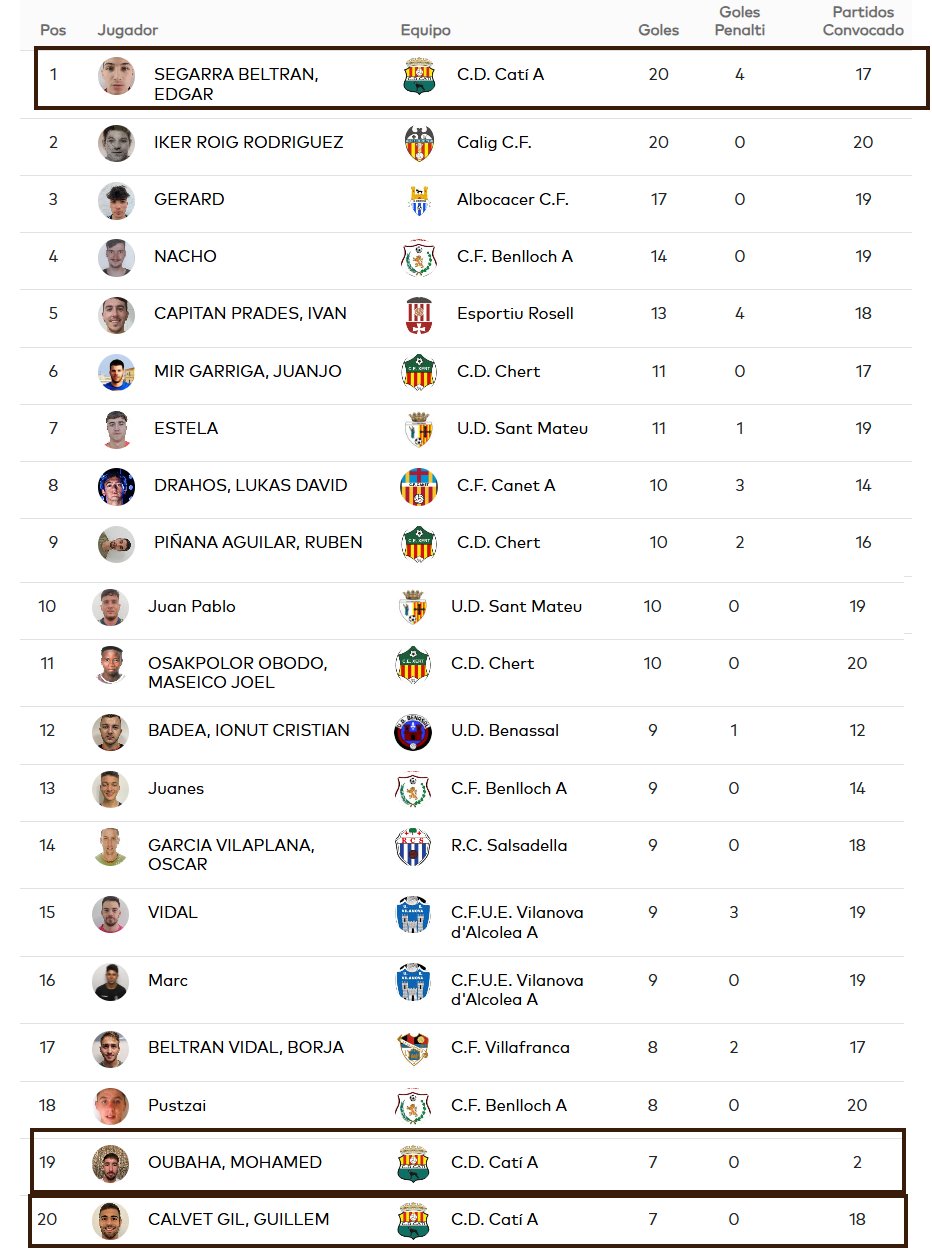Image resolution: width=932 pixels, height=1250 pixels.
Task: Click the C.F. Villafranca team crest
Action: tap(413, 1048)
